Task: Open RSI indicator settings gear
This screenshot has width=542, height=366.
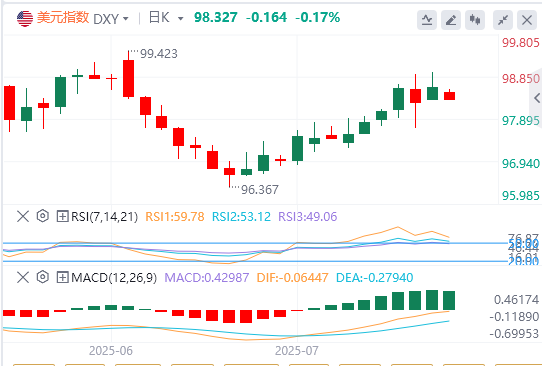Action: [43, 216]
